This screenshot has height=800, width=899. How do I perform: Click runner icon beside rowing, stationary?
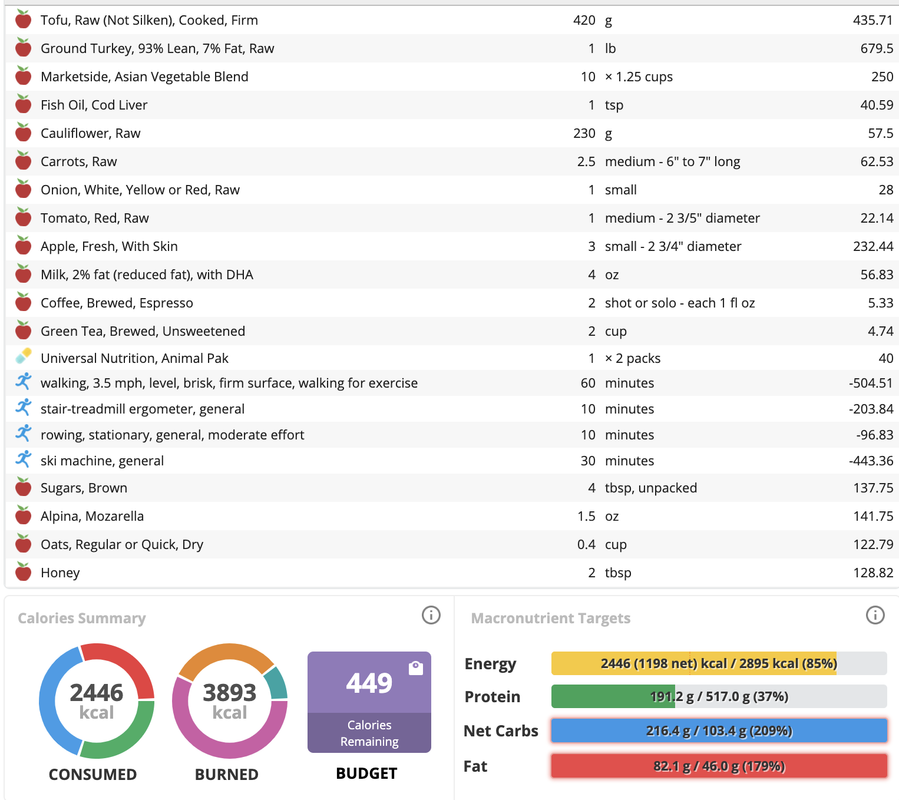(x=23, y=434)
